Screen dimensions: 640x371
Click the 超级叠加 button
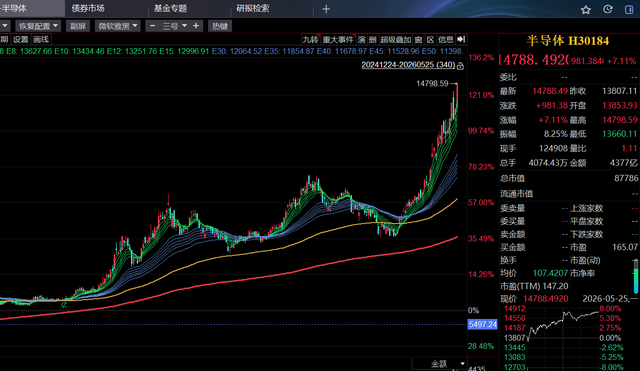[396, 39]
